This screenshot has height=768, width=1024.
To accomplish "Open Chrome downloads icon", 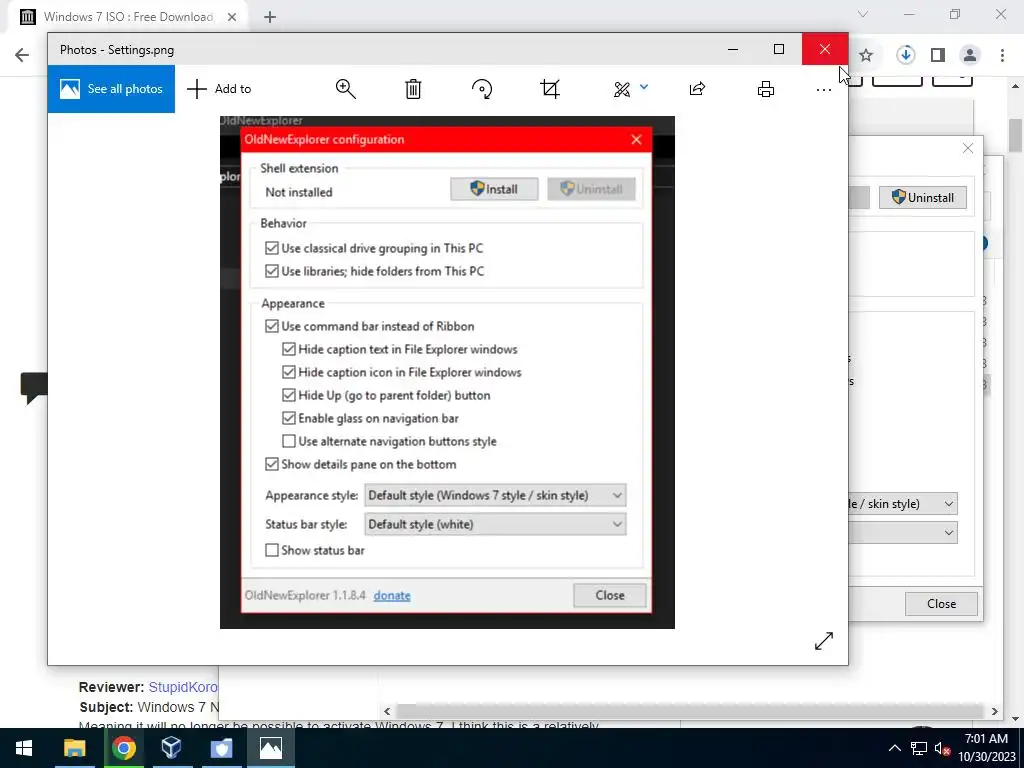I will click(906, 55).
